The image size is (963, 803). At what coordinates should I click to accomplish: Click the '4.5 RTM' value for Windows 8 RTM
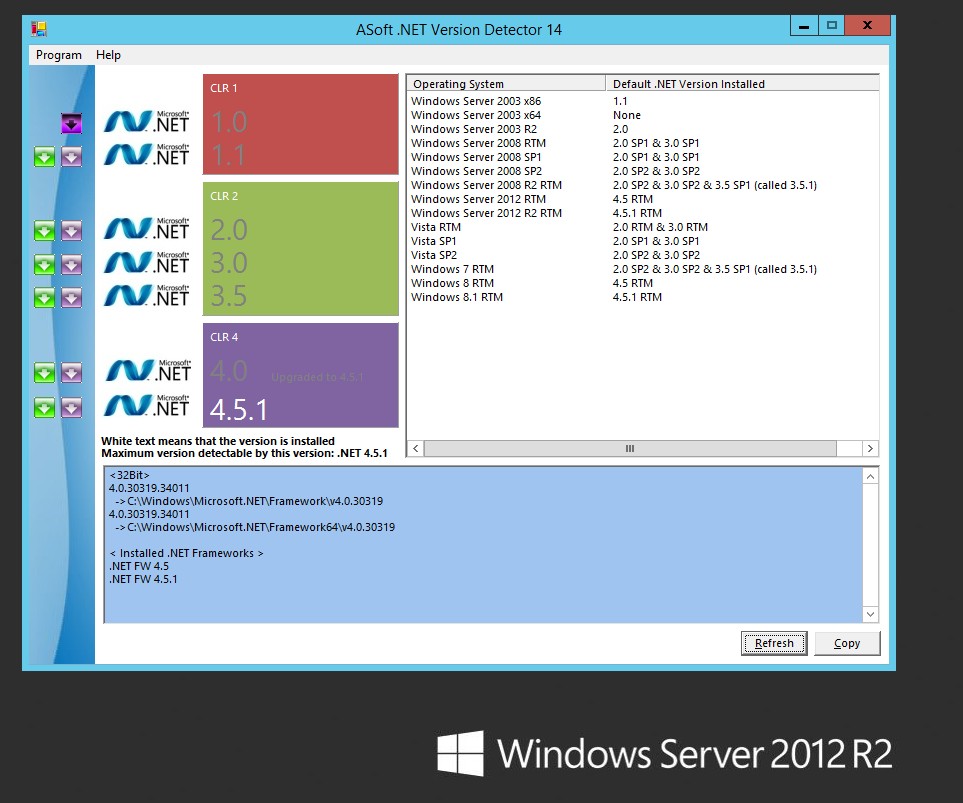pyautogui.click(x=633, y=283)
